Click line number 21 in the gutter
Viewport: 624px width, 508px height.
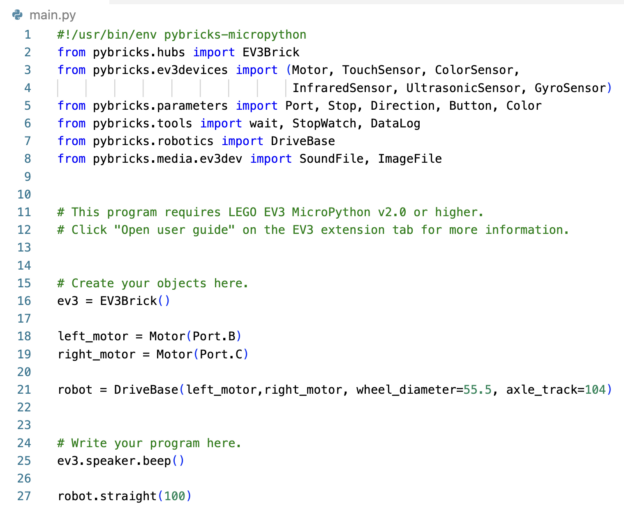point(24,389)
